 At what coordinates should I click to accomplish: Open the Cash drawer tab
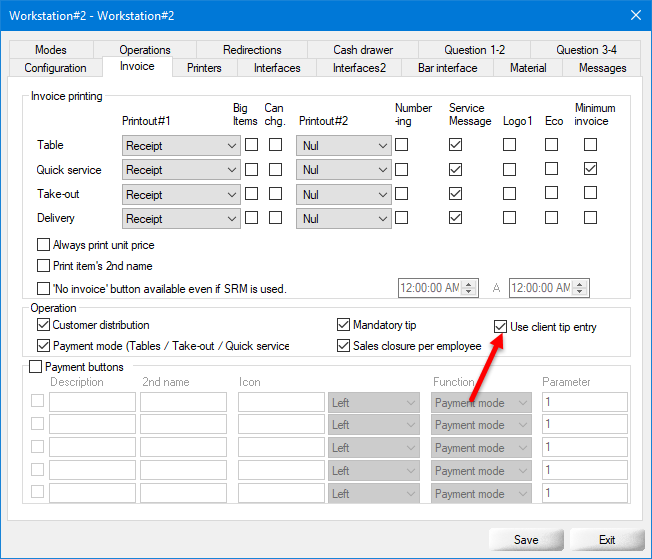pos(360,50)
